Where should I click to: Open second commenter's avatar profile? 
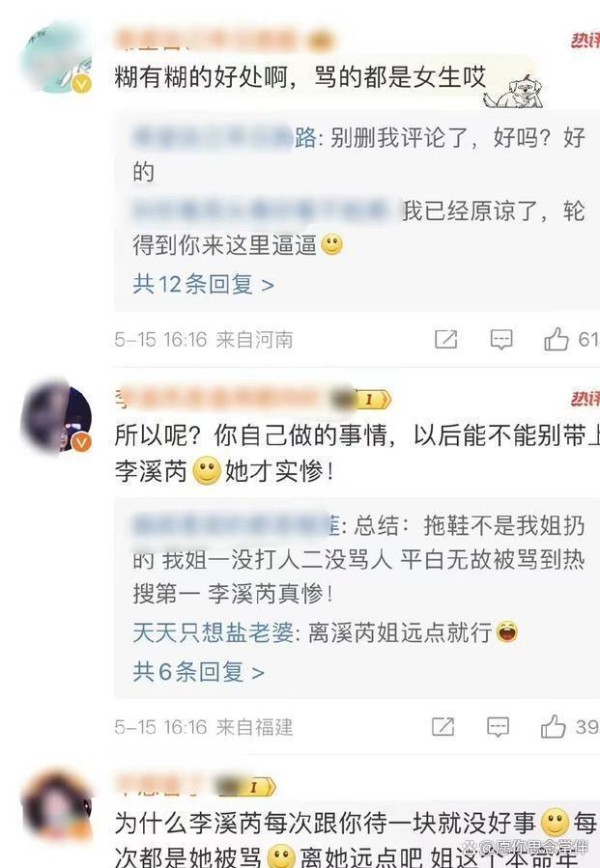pos(55,416)
